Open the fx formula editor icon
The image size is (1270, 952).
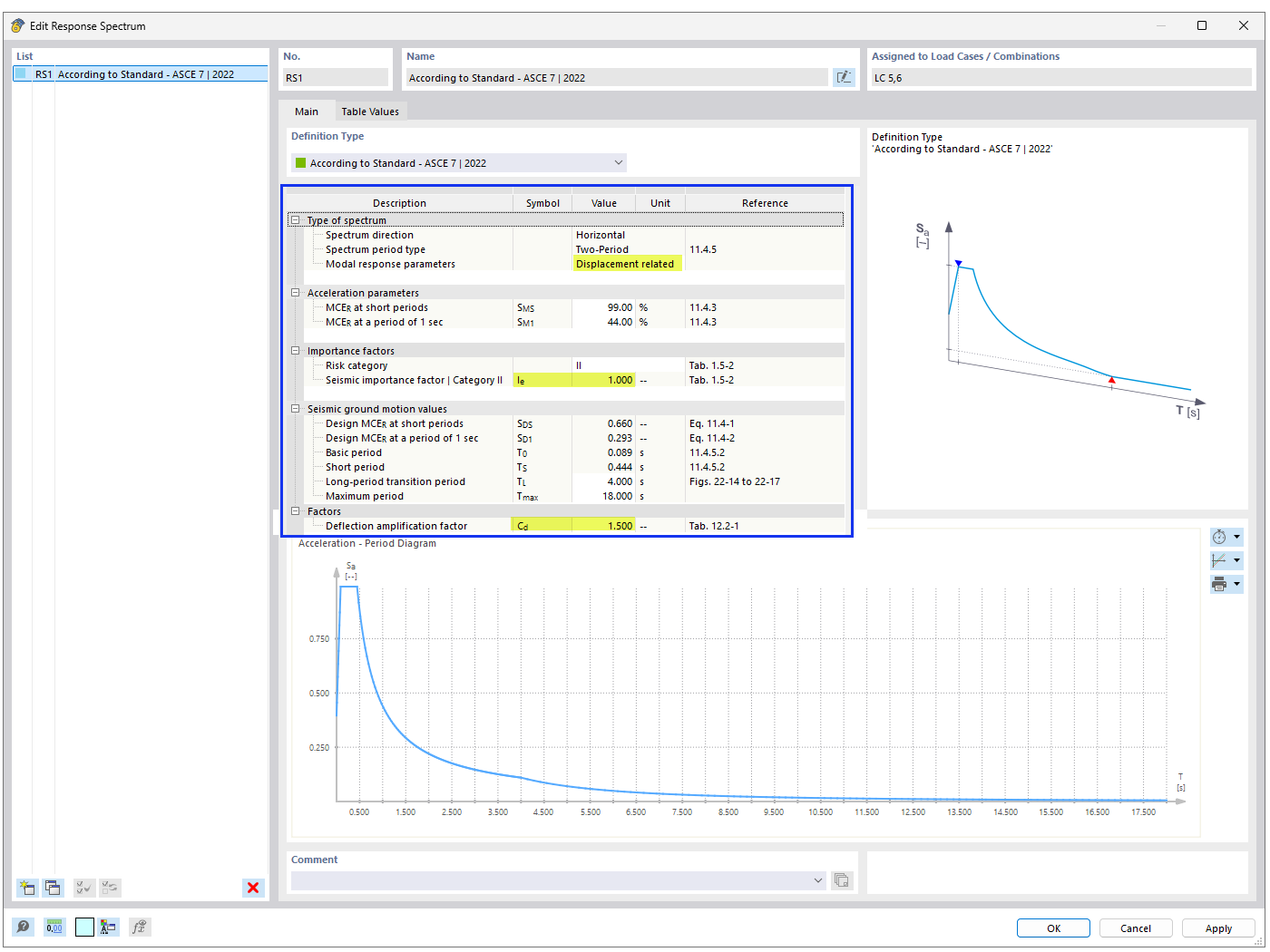(139, 927)
